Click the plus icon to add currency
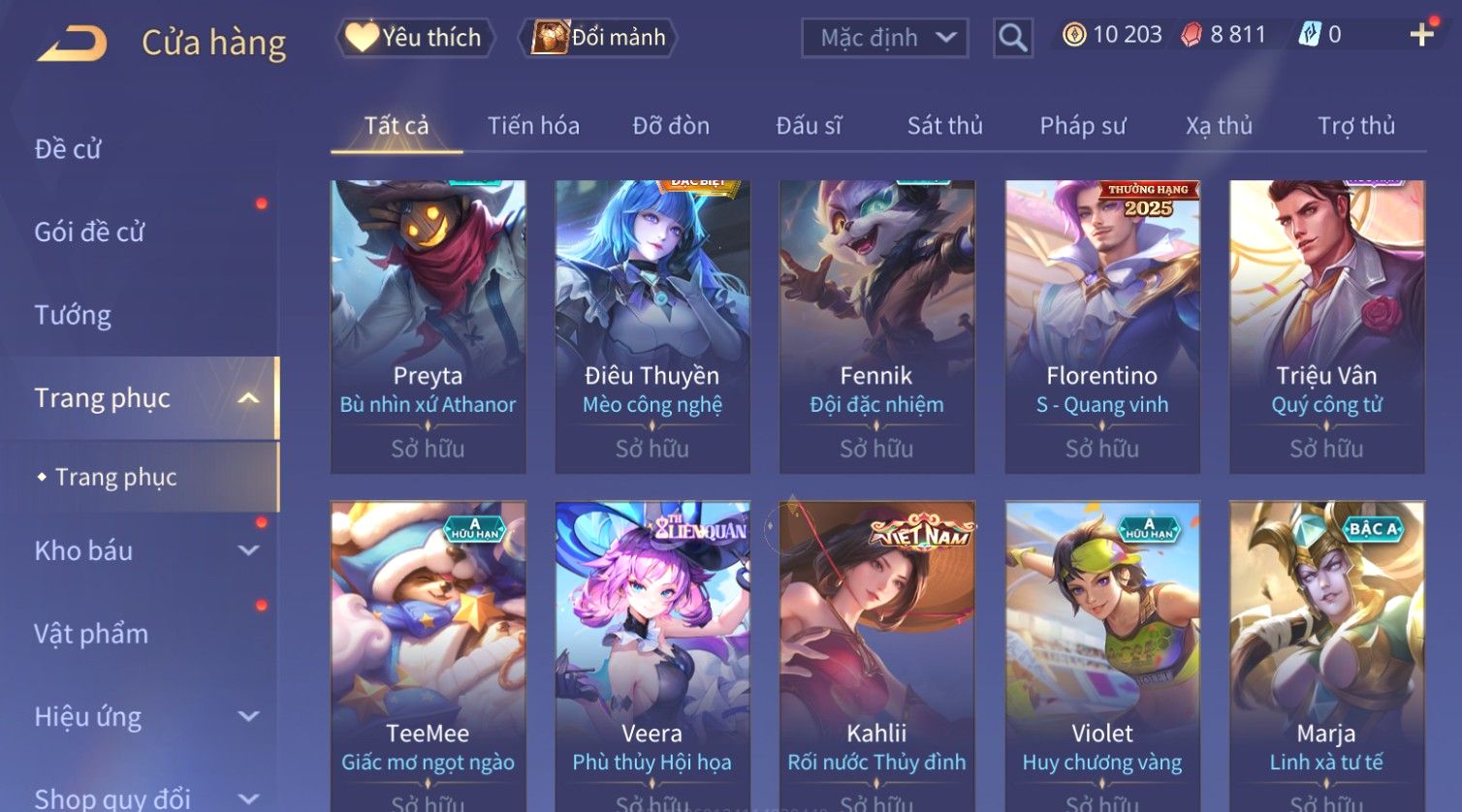 (x=1421, y=36)
